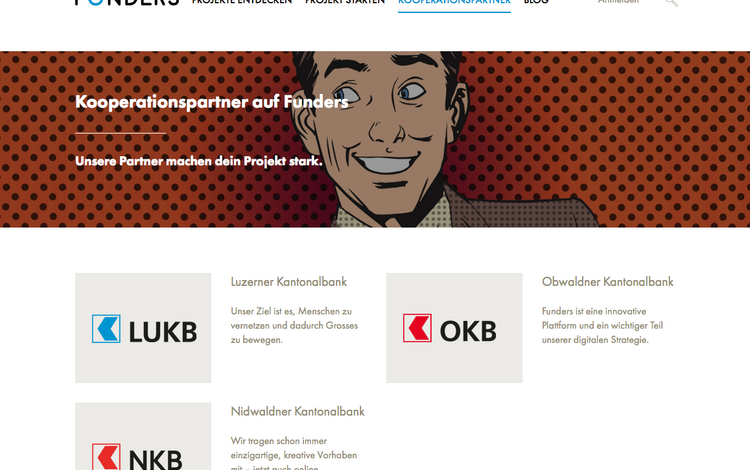Screen dimensions: 750x470
Task: Click the NKB logo tile
Action: (x=143, y=436)
